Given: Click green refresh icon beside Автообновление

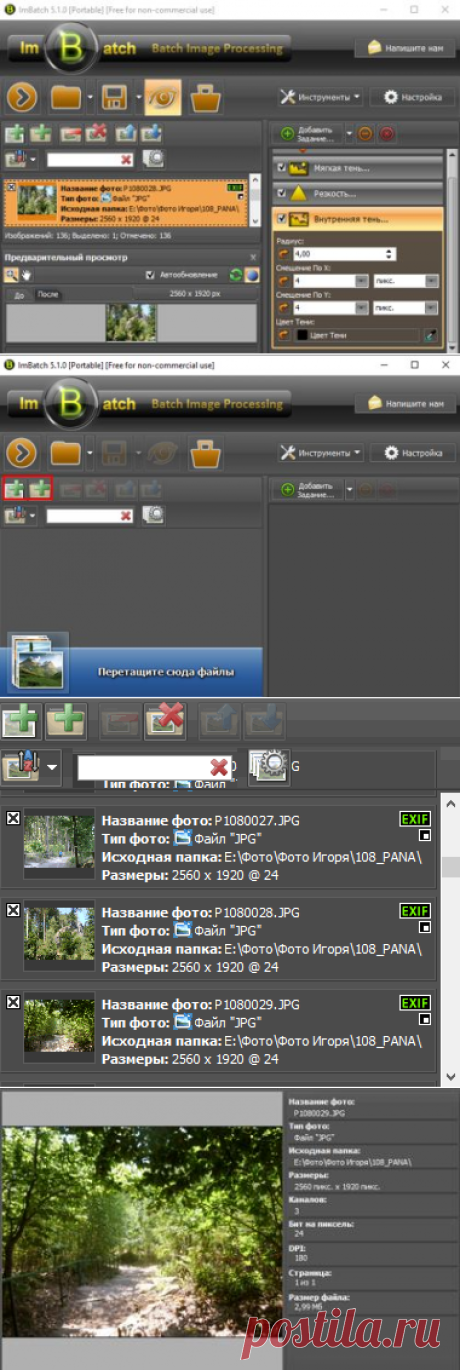Looking at the screenshot, I should [235, 275].
